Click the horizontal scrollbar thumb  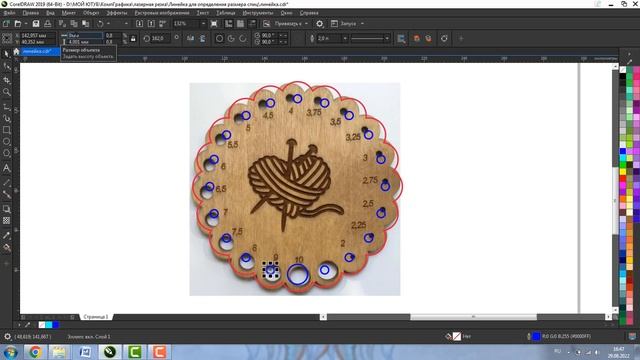tap(473, 317)
